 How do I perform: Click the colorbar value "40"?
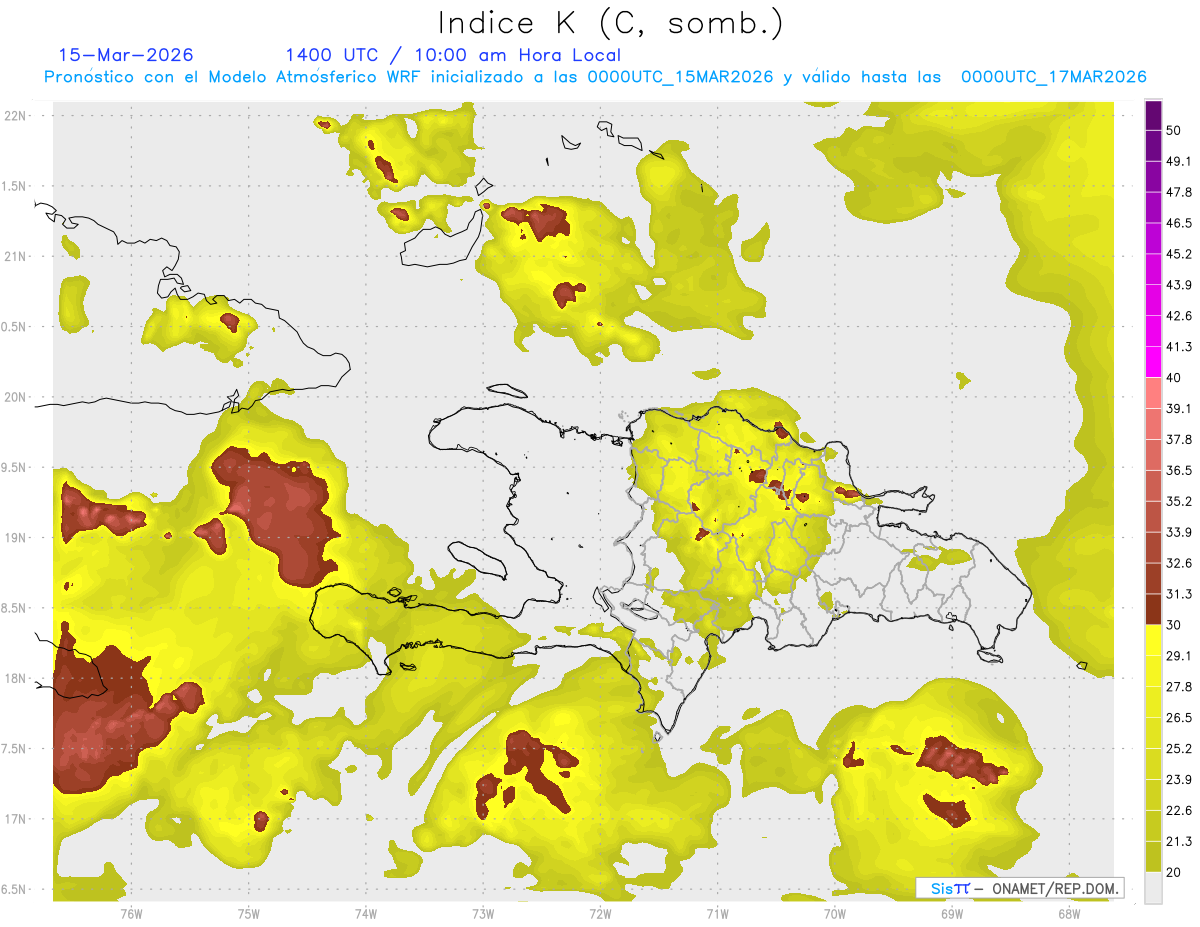(x=1174, y=378)
